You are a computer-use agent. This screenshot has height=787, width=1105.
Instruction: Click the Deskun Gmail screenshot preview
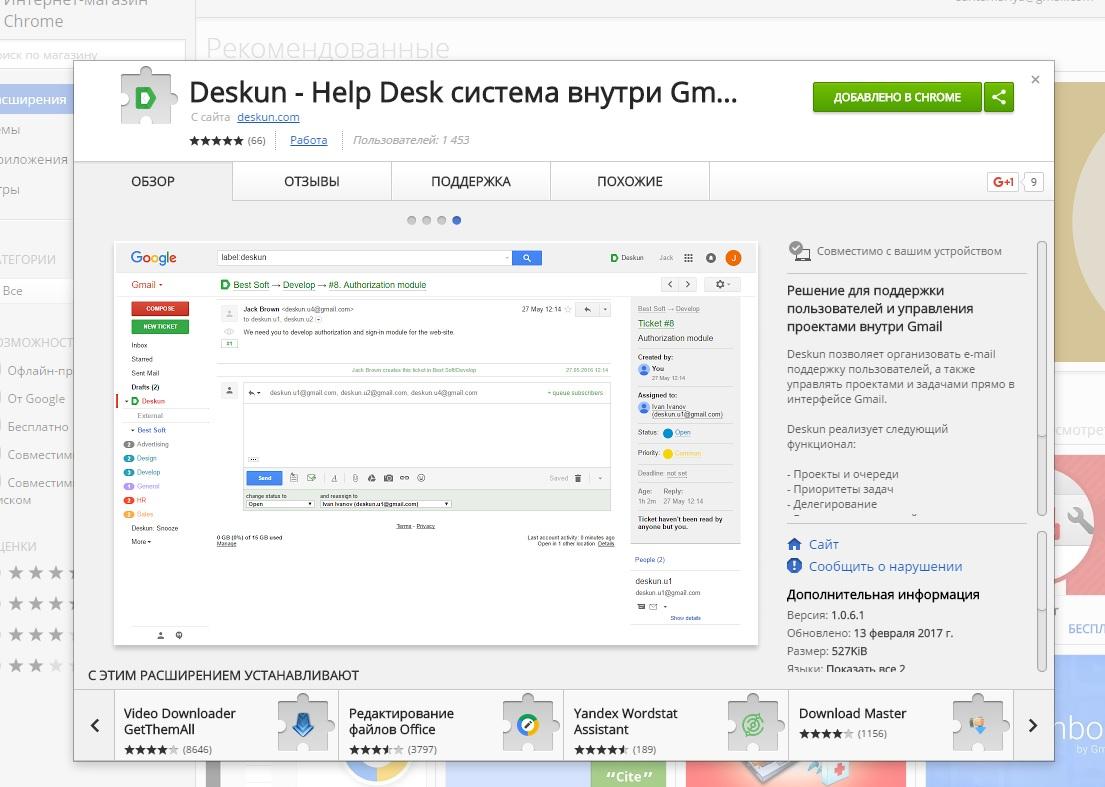click(x=436, y=443)
